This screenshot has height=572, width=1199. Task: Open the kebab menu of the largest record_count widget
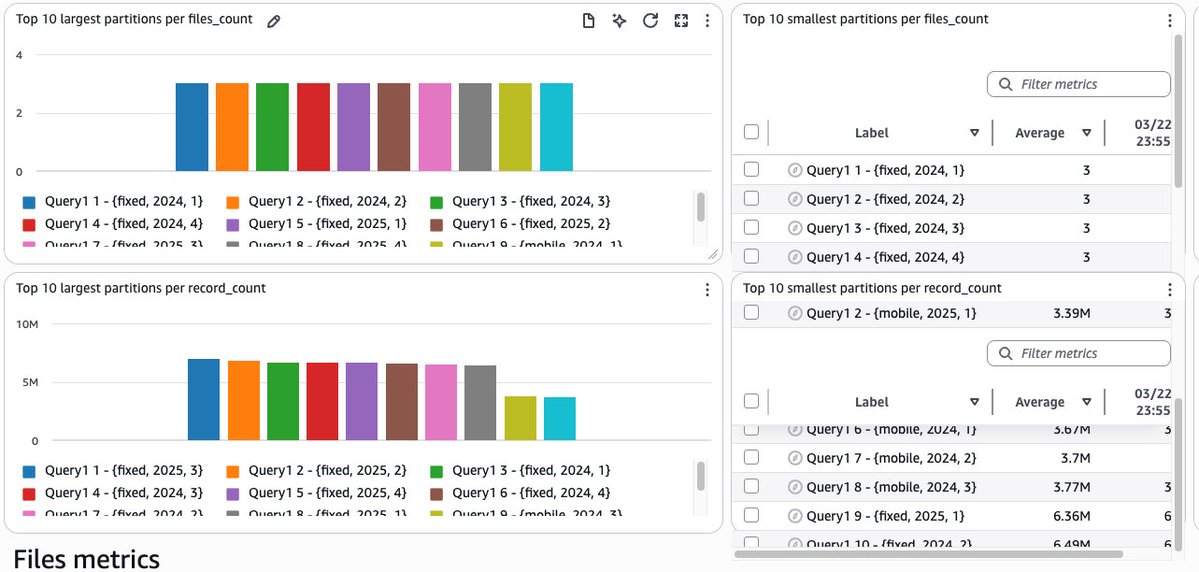tap(707, 289)
